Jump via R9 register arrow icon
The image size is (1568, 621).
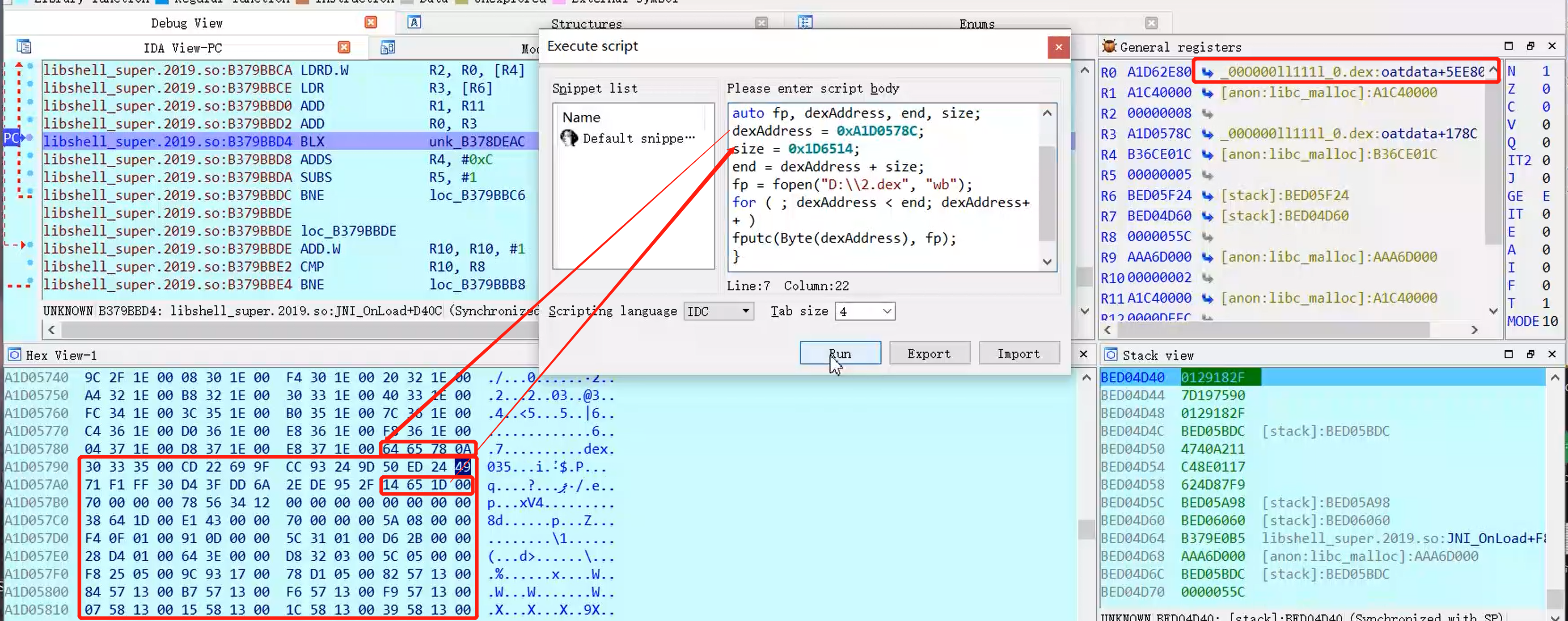click(x=1207, y=257)
